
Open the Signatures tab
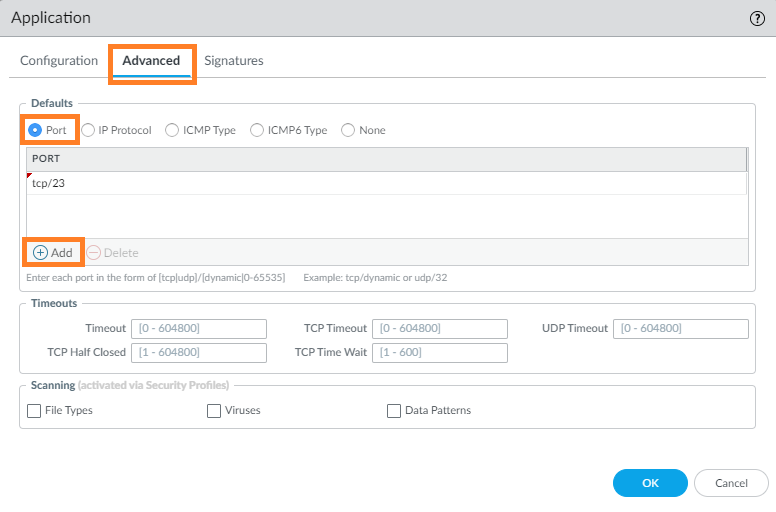[x=234, y=61]
